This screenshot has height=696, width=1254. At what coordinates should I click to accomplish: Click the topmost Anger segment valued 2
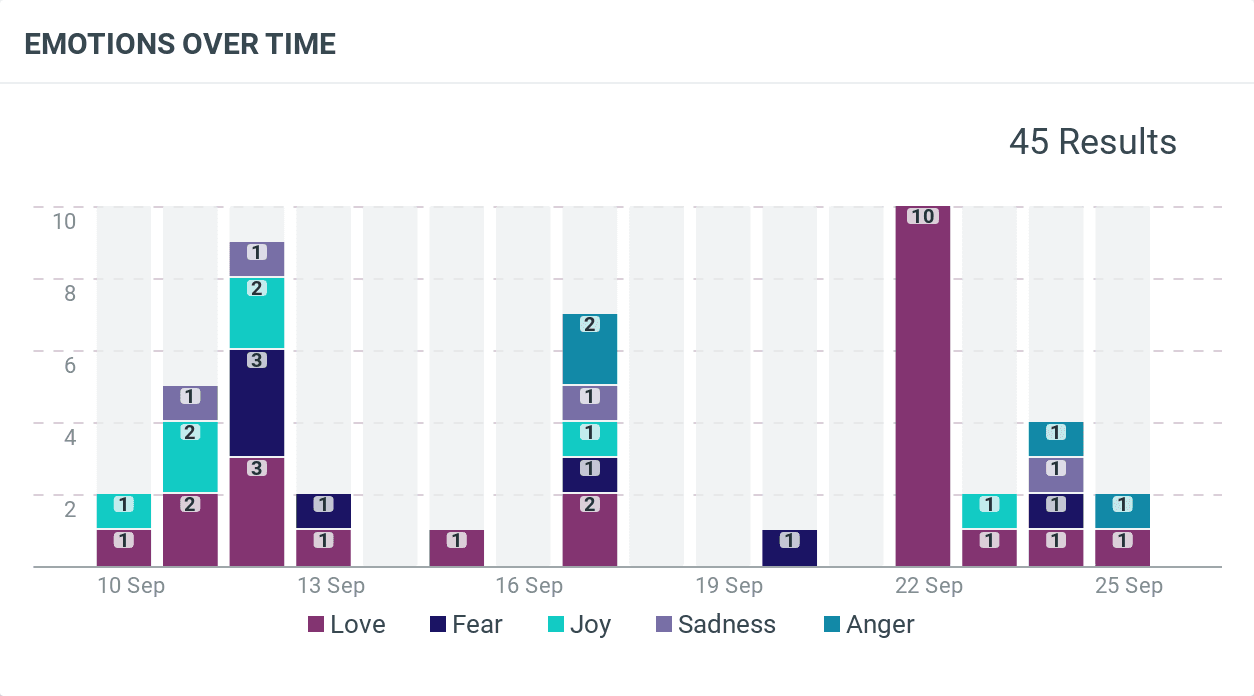coord(590,348)
